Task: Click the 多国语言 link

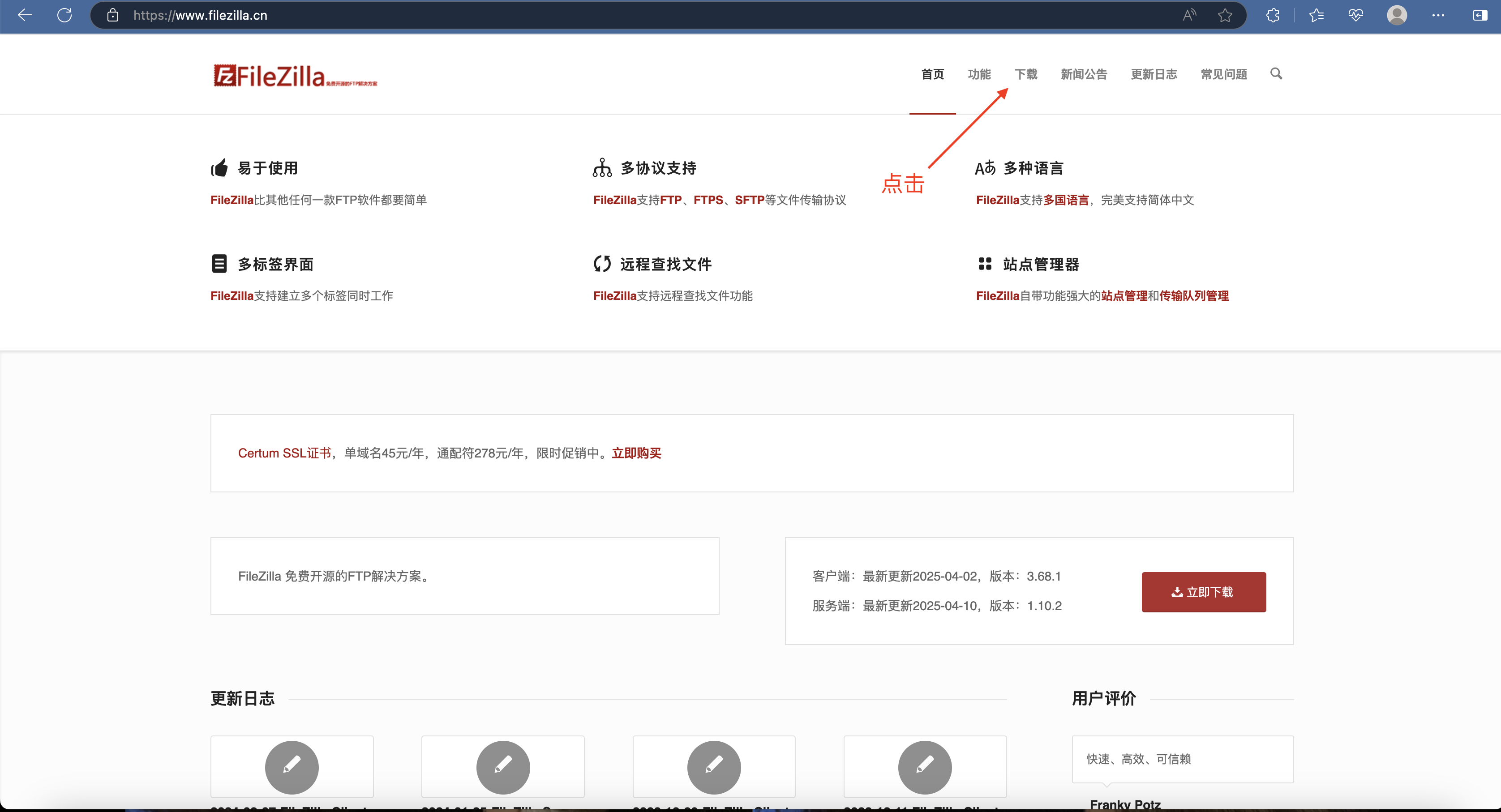Action: click(1066, 200)
